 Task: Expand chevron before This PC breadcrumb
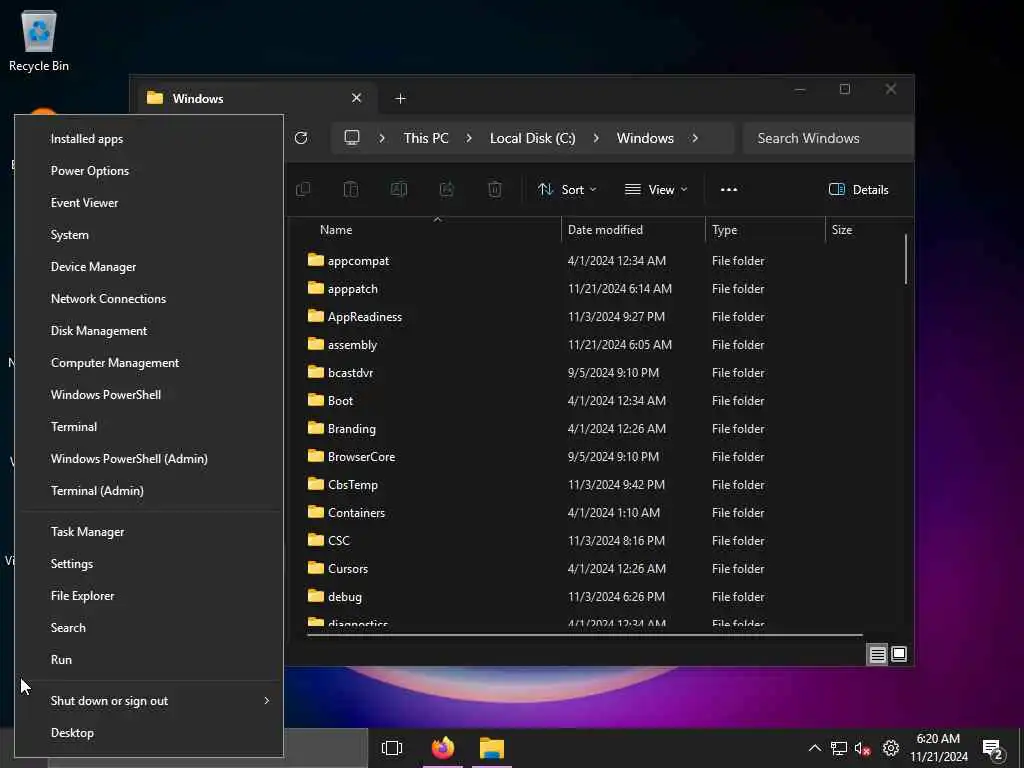click(382, 138)
